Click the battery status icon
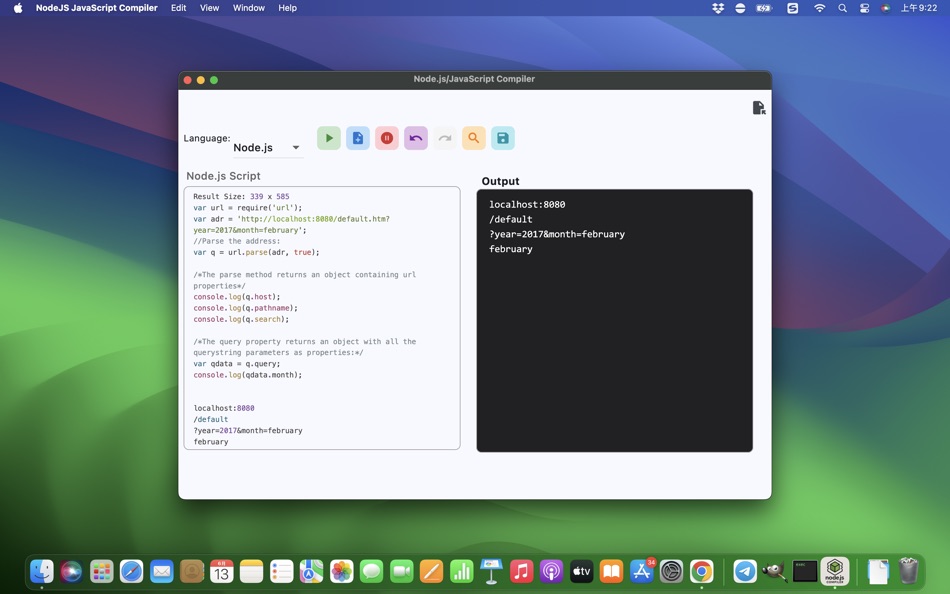This screenshot has height=594, width=950. point(764,8)
